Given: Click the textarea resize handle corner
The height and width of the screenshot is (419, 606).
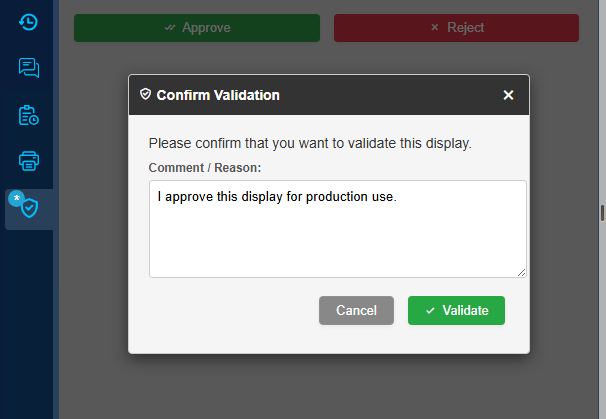Looking at the screenshot, I should pyautogui.click(x=521, y=273).
